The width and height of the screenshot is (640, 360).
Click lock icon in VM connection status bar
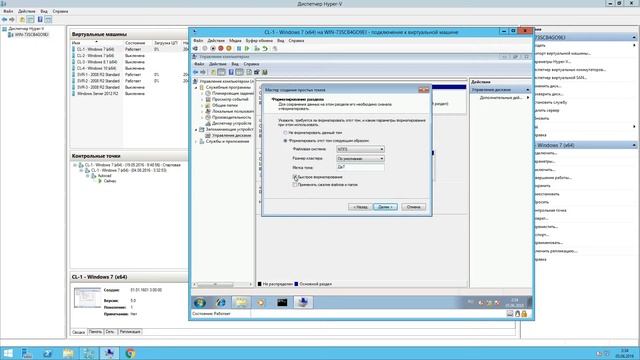[x=524, y=313]
